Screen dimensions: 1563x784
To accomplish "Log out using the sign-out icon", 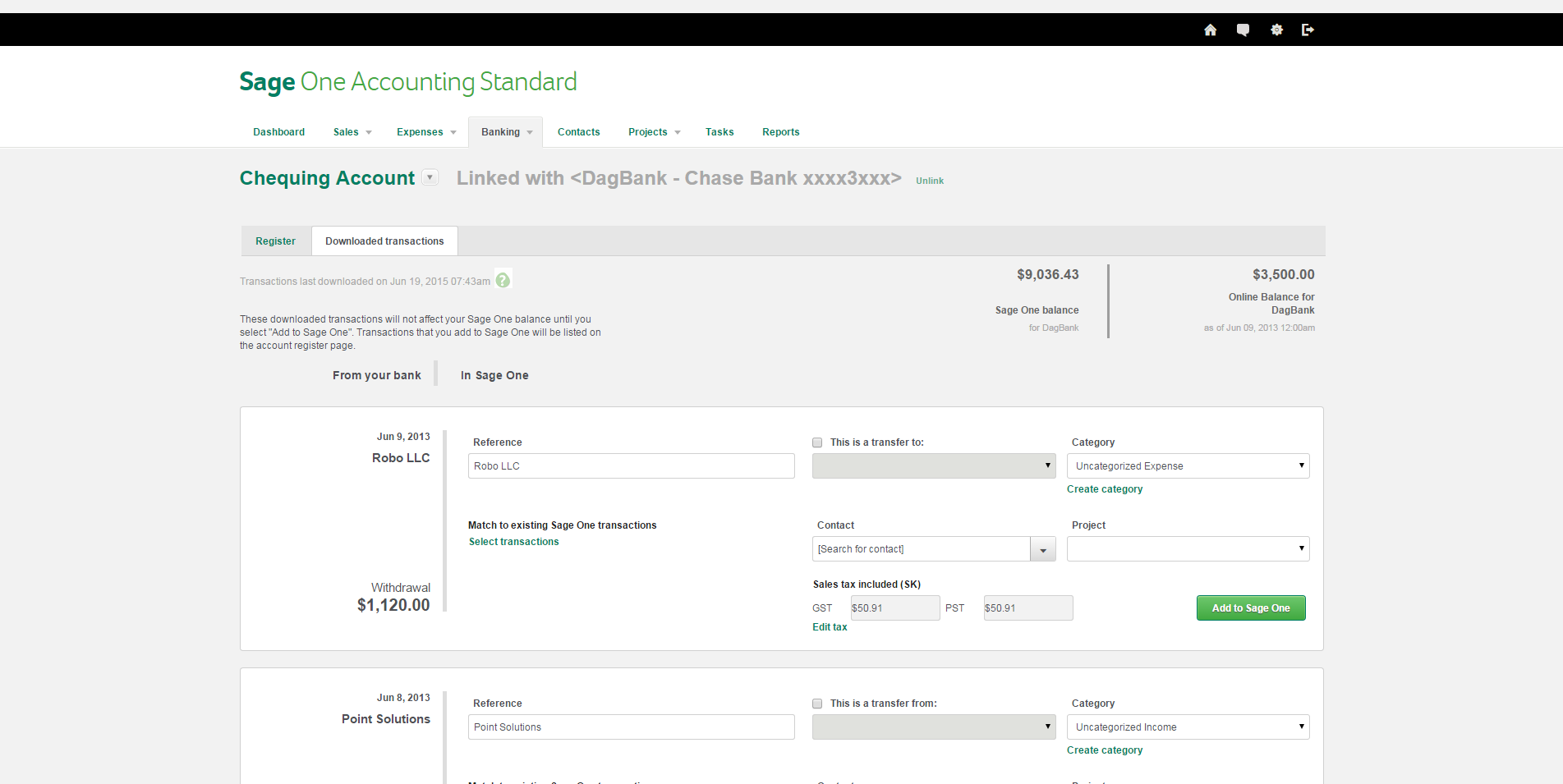I will tap(1308, 30).
